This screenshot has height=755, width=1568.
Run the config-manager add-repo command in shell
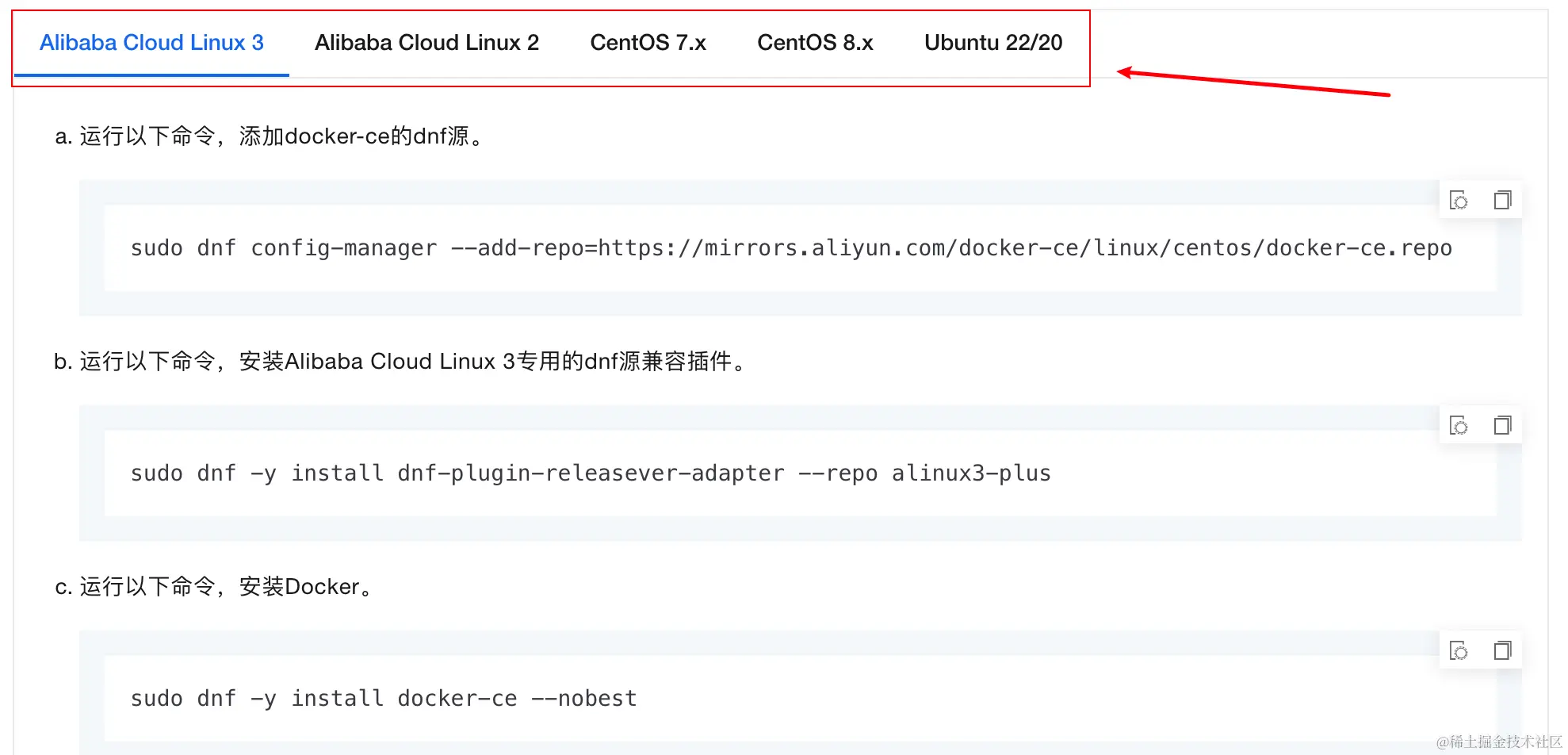click(x=1459, y=201)
